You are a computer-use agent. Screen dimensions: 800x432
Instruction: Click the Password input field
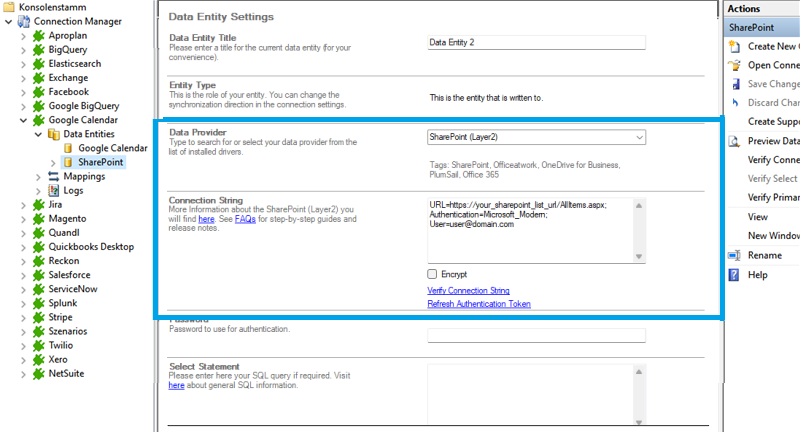pyautogui.click(x=536, y=336)
